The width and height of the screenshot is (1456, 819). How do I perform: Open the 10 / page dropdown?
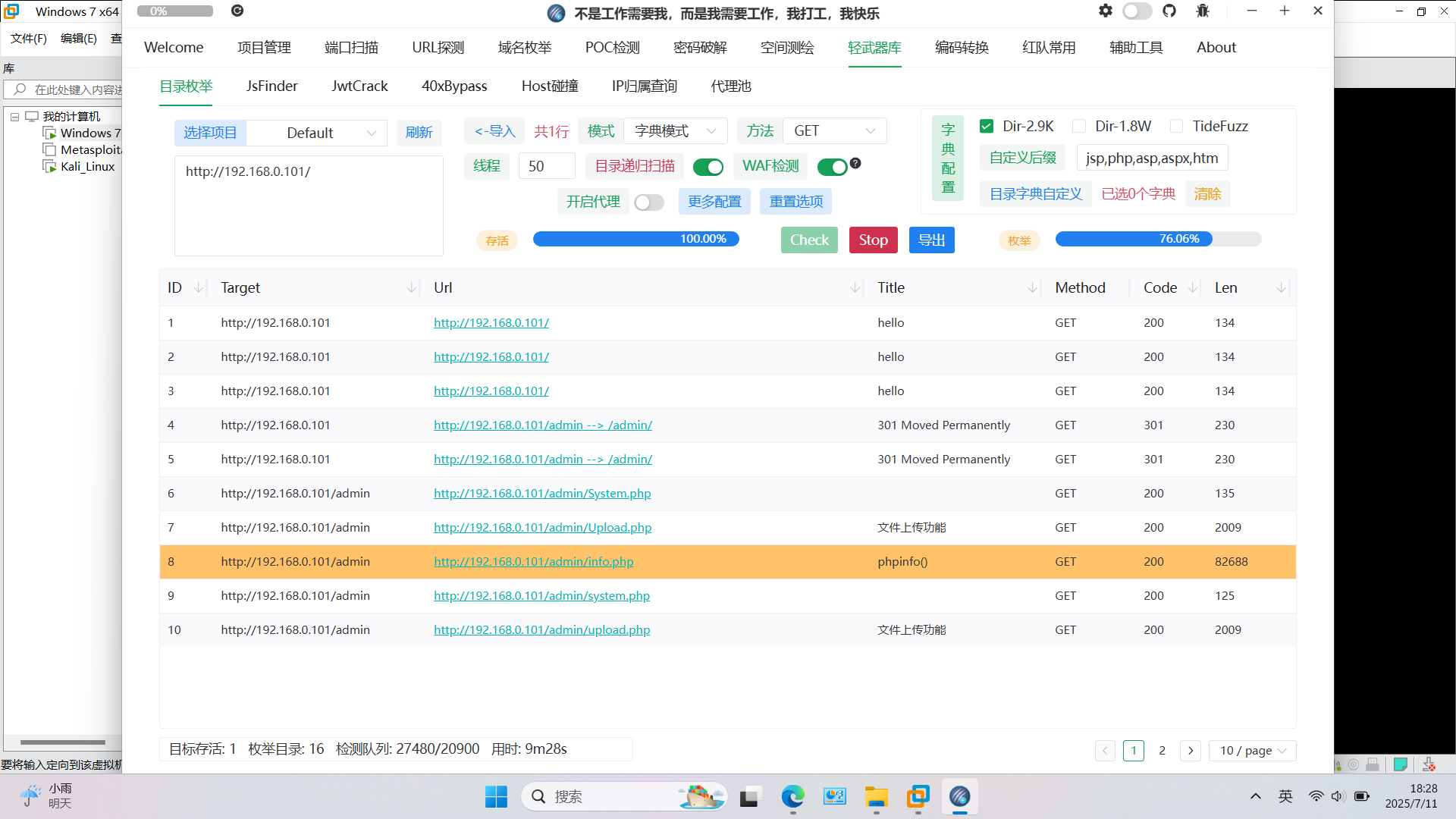point(1252,751)
